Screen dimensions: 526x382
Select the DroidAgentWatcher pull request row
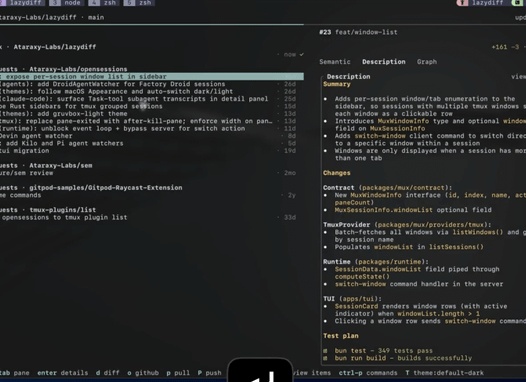click(152, 84)
